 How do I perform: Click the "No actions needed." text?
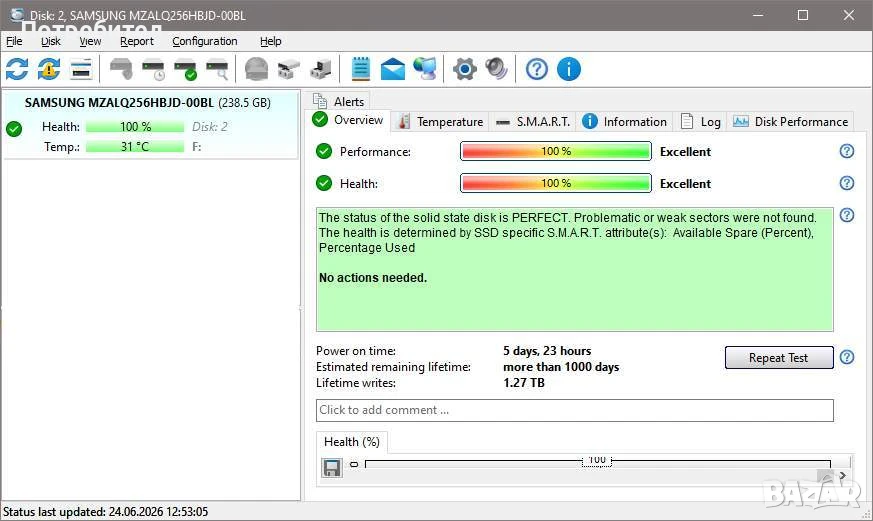[372, 277]
